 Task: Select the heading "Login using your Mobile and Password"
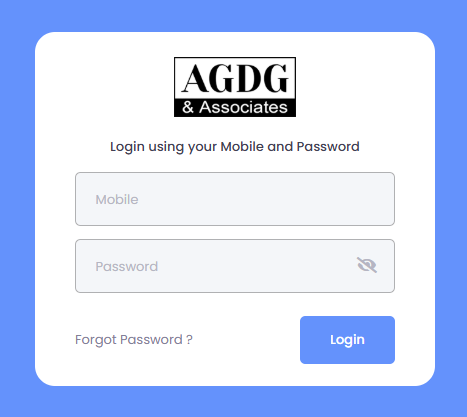235,147
